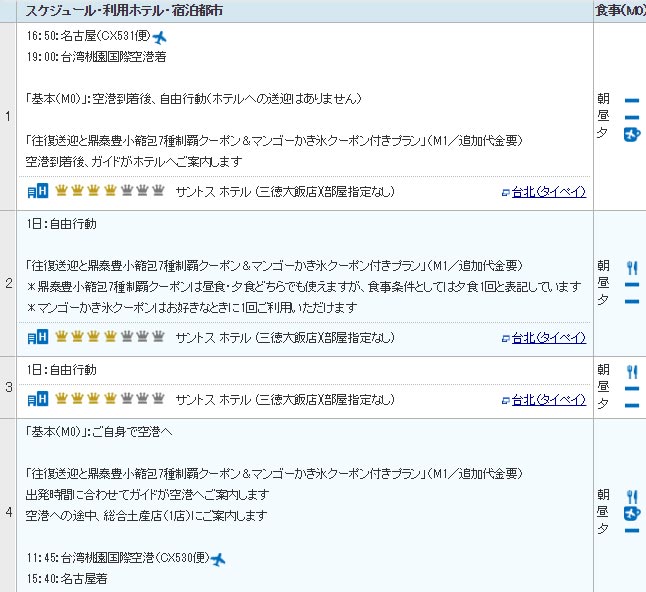Click the crown rating in the day 1 hotel row
This screenshot has height=592, width=646.
coord(110,190)
